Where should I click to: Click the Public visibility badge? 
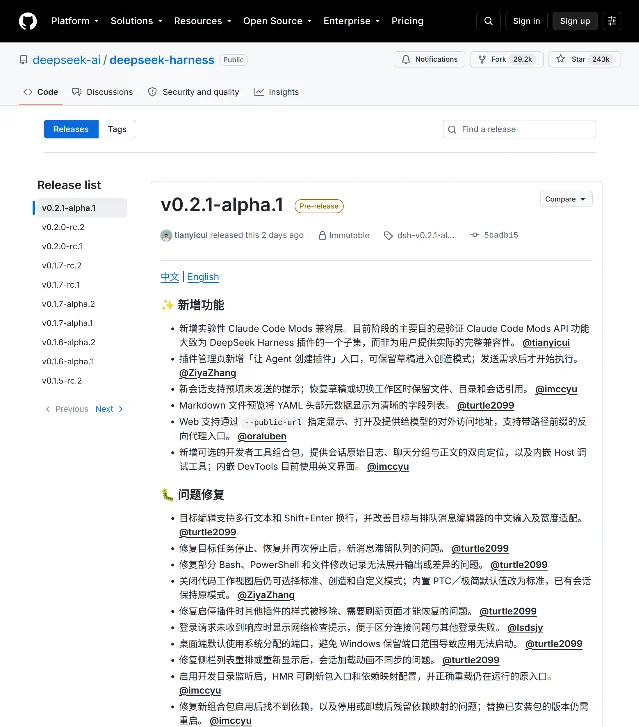(x=233, y=60)
